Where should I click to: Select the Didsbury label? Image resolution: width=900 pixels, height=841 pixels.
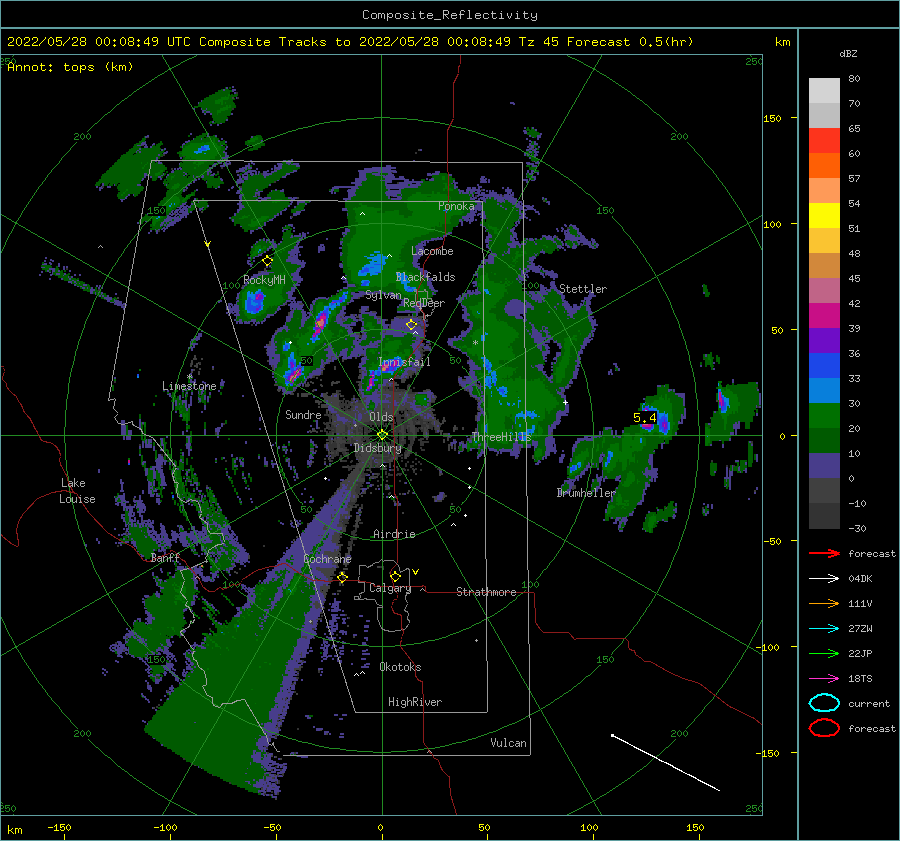pyautogui.click(x=377, y=448)
